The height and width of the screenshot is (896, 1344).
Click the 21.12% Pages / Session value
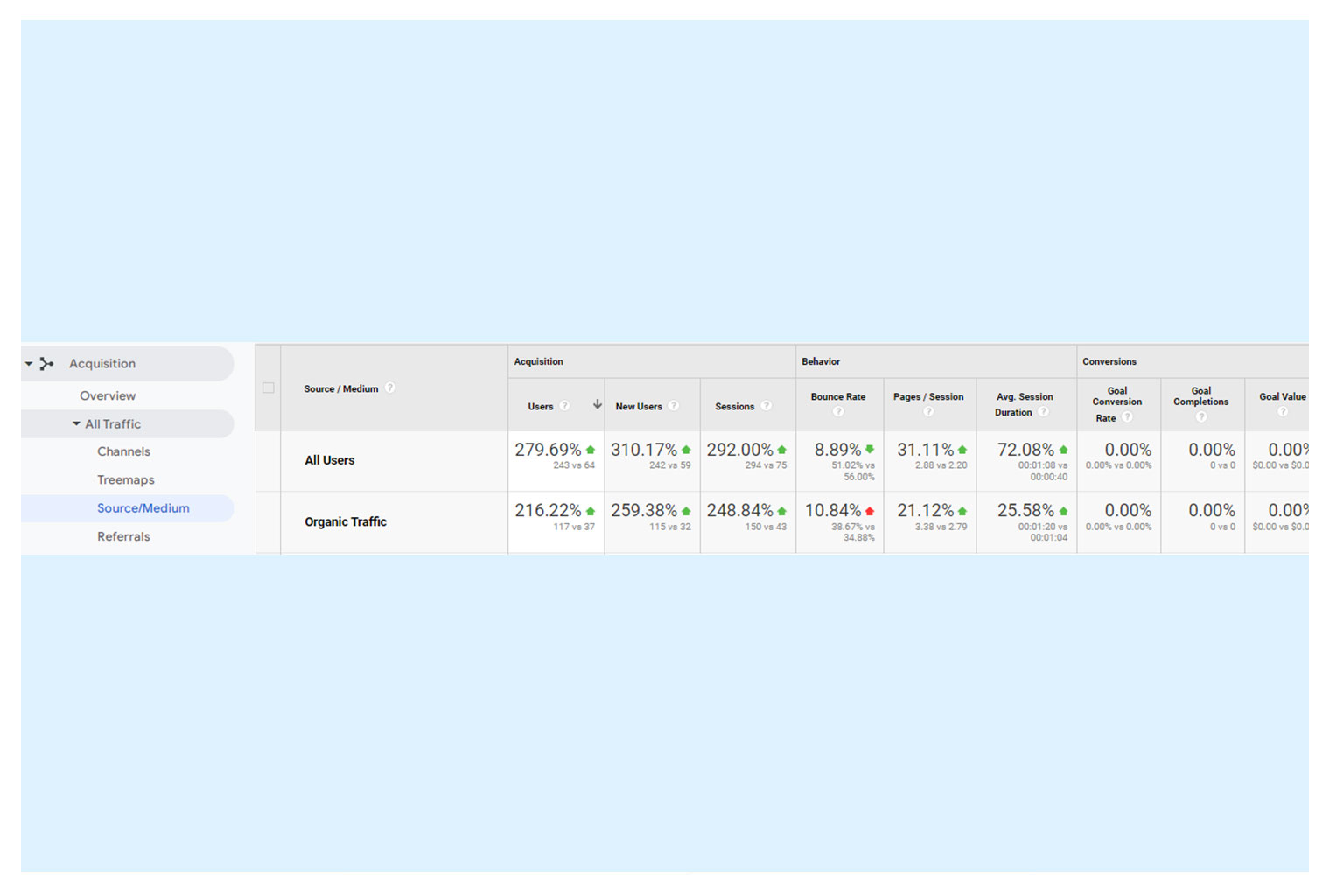pos(926,510)
